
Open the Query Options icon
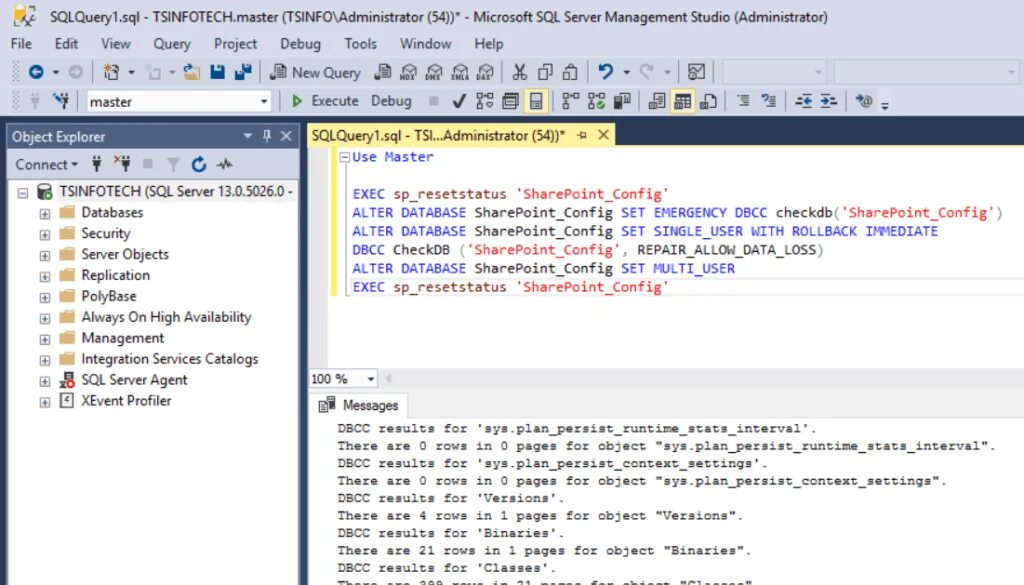click(x=510, y=101)
